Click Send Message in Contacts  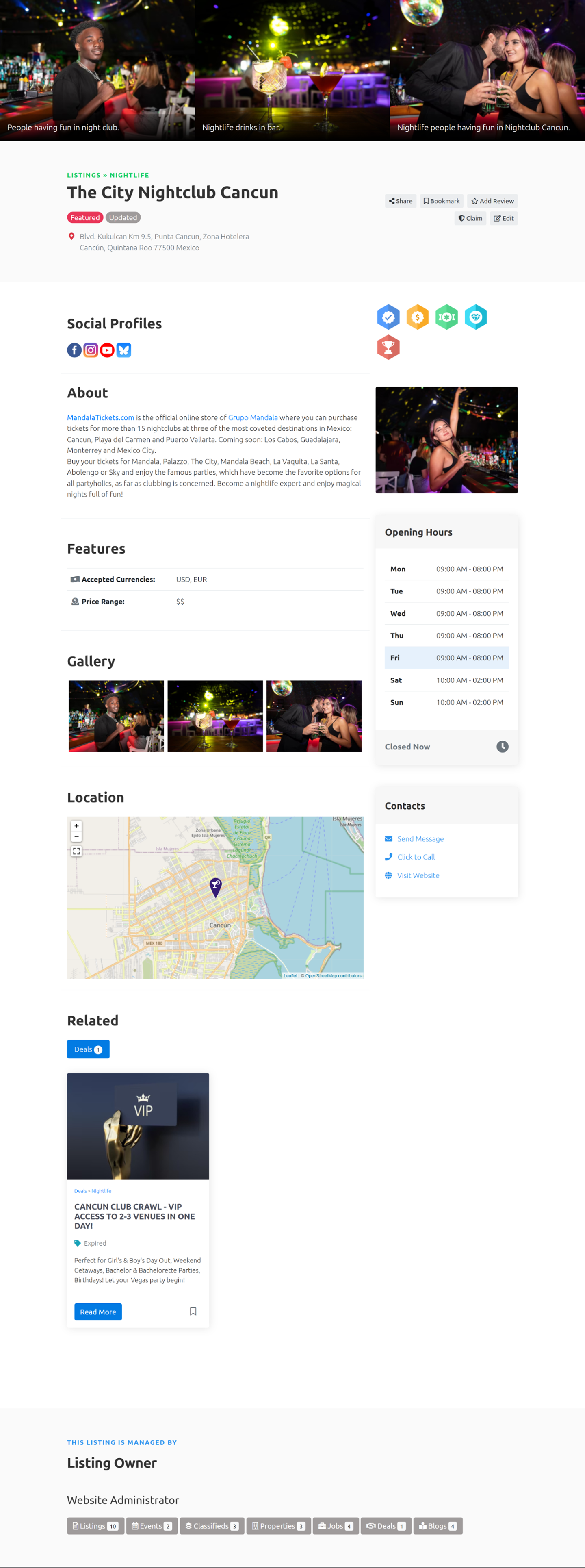click(420, 839)
